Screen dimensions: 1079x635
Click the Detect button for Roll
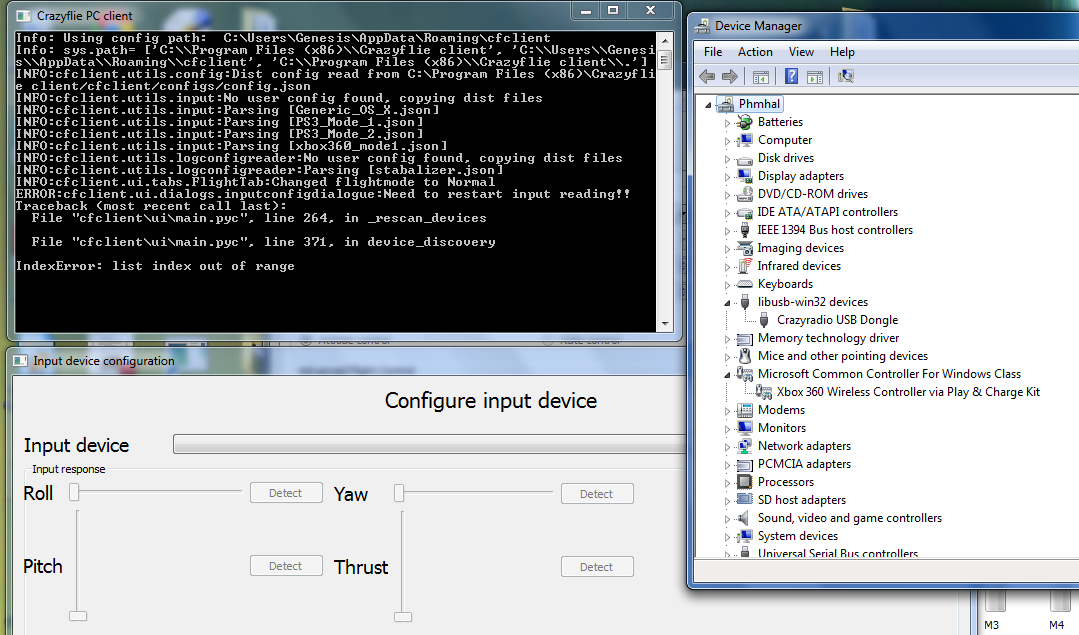286,493
